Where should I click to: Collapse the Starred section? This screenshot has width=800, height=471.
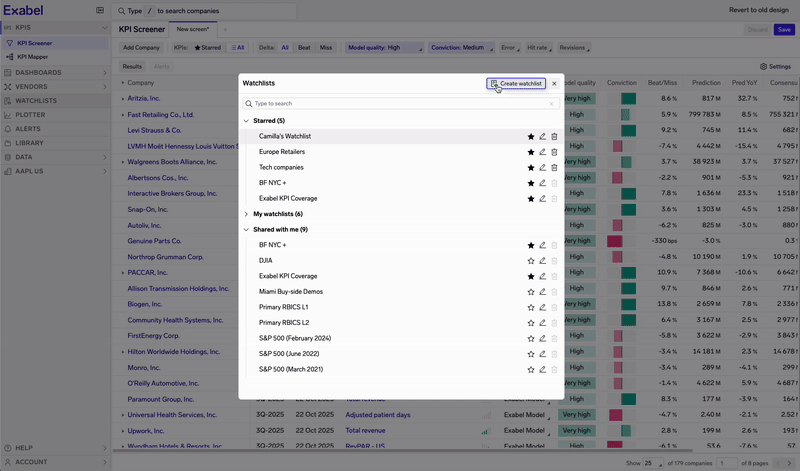pos(246,121)
